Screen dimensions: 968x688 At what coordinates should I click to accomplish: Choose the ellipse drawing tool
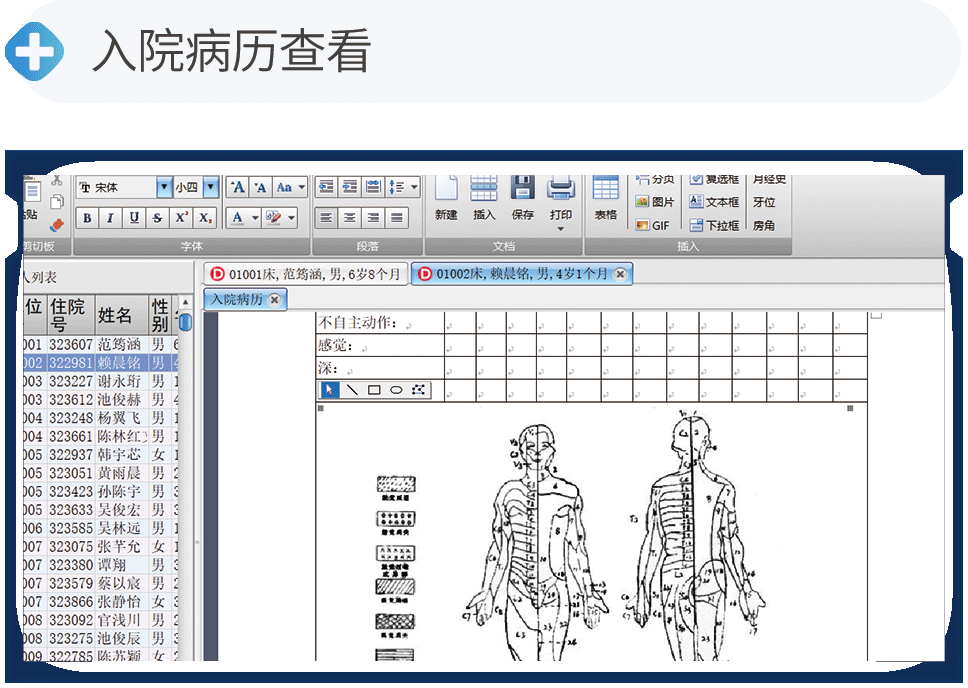click(396, 390)
